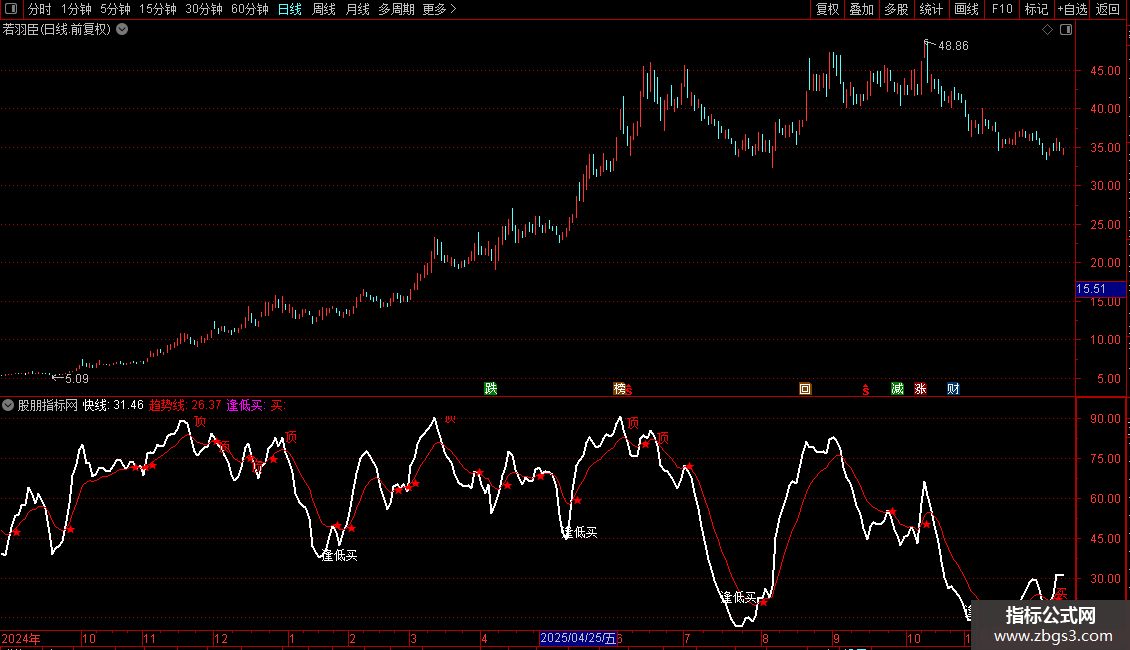Click the 逢低买 signal near August

click(x=739, y=597)
